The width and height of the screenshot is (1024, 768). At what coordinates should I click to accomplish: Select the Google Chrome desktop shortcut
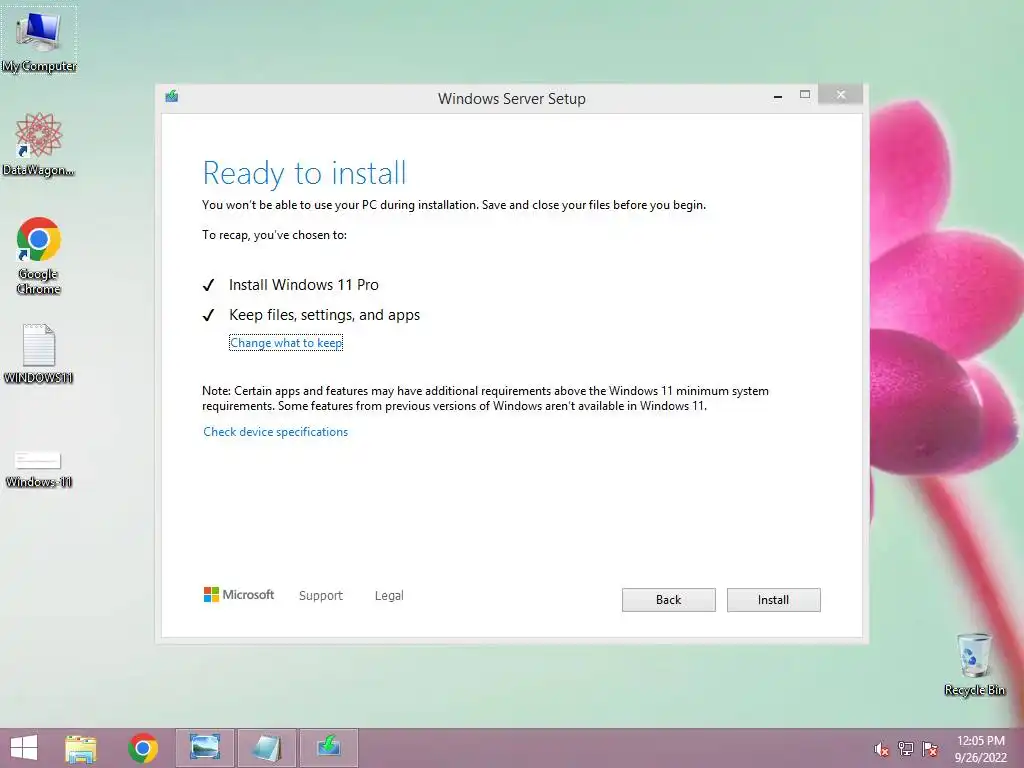39,255
